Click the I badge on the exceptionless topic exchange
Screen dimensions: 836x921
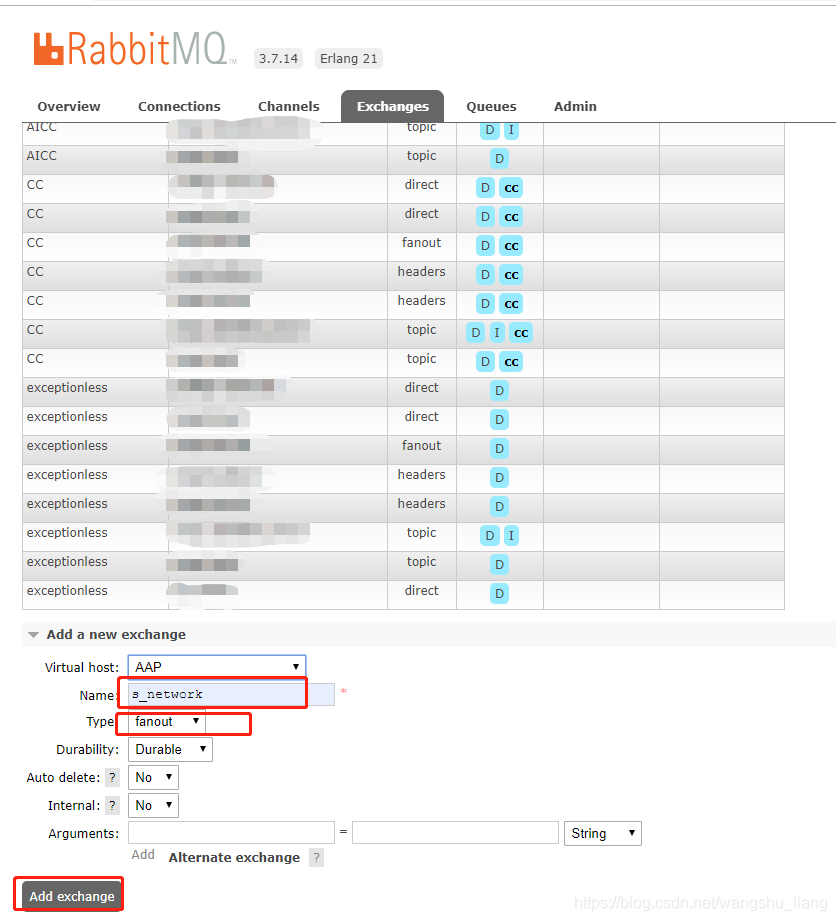point(510,535)
